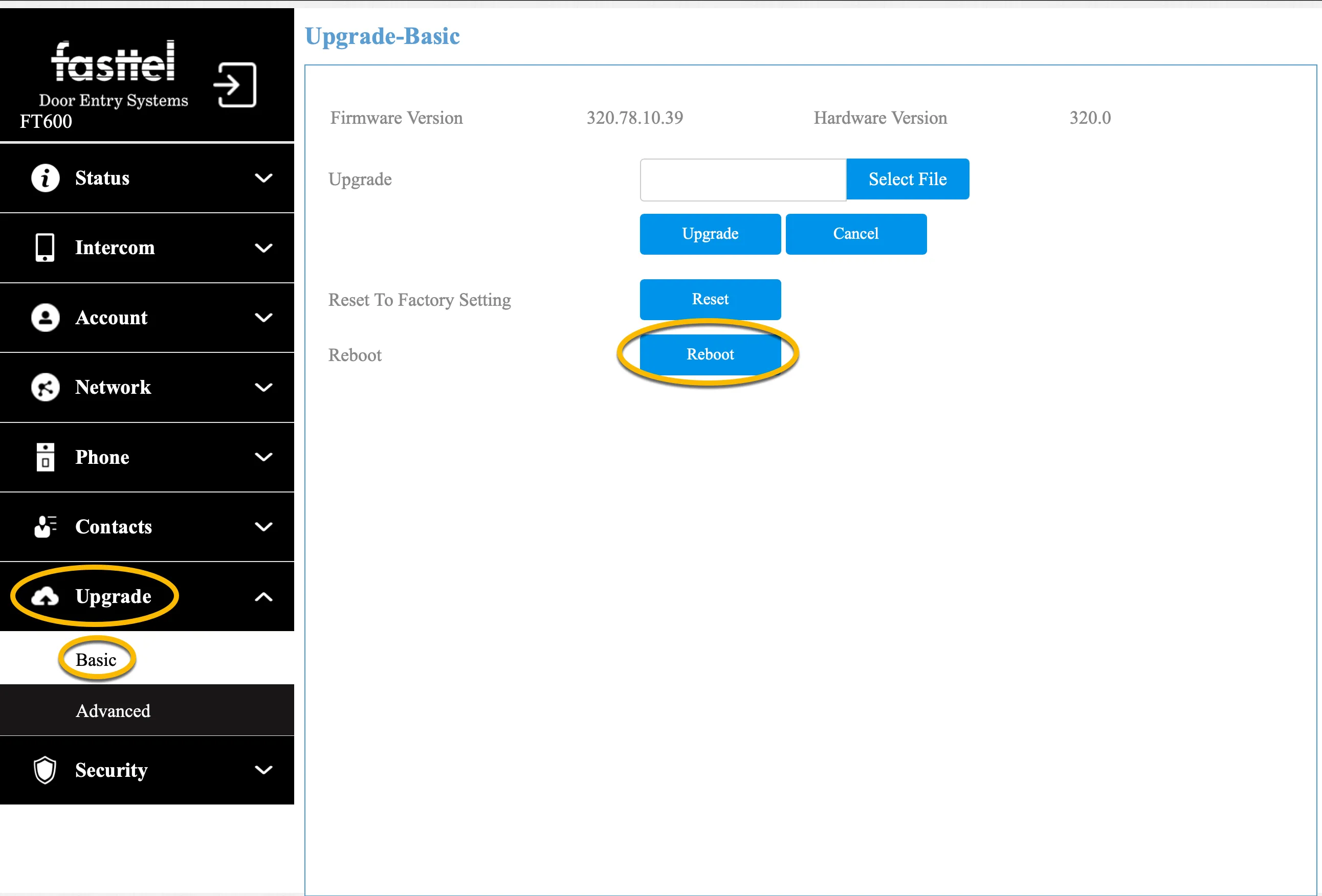Click the Phone door-unit icon
Viewport: 1322px width, 896px height.
pyautogui.click(x=45, y=457)
